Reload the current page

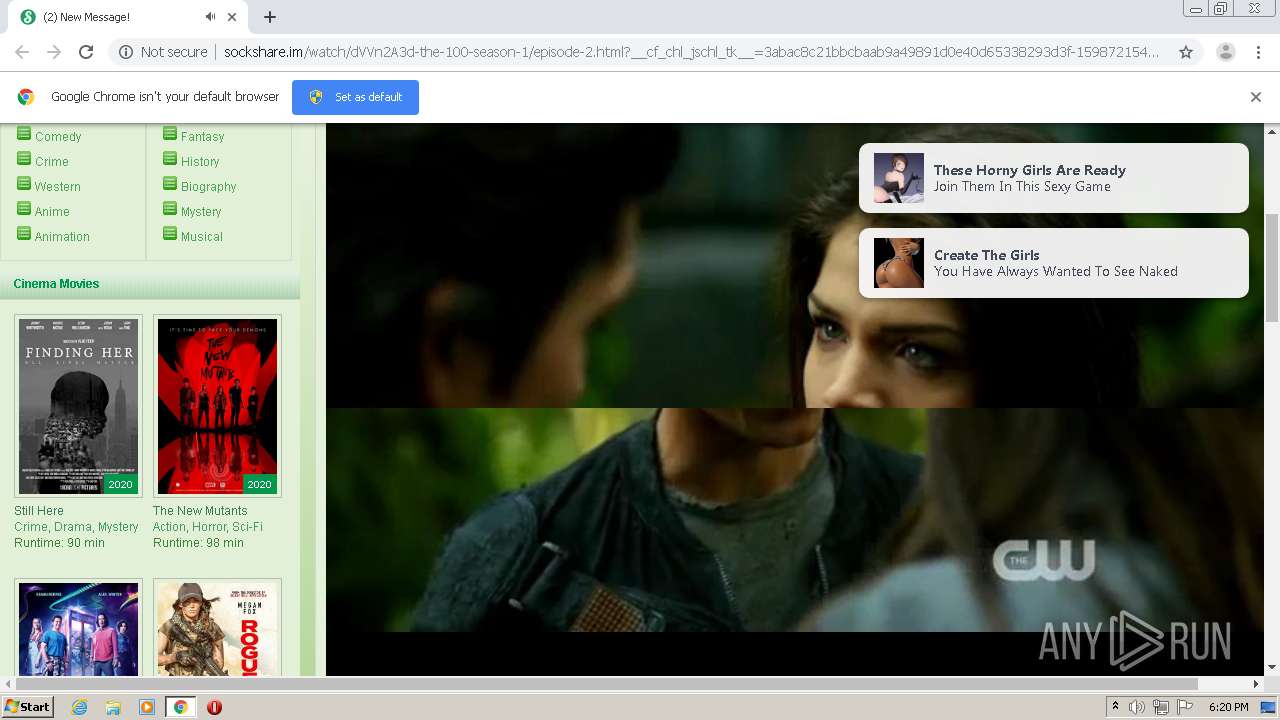pos(86,52)
